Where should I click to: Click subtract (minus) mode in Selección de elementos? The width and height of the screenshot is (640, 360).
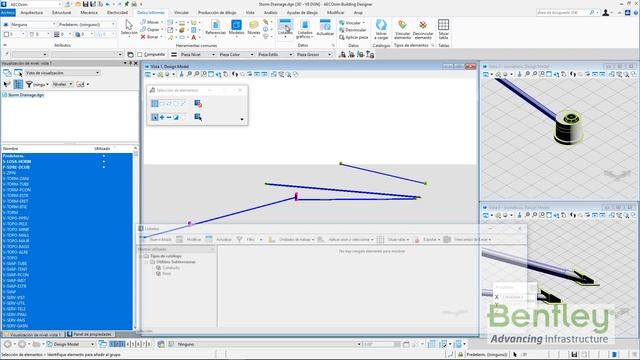click(169, 117)
